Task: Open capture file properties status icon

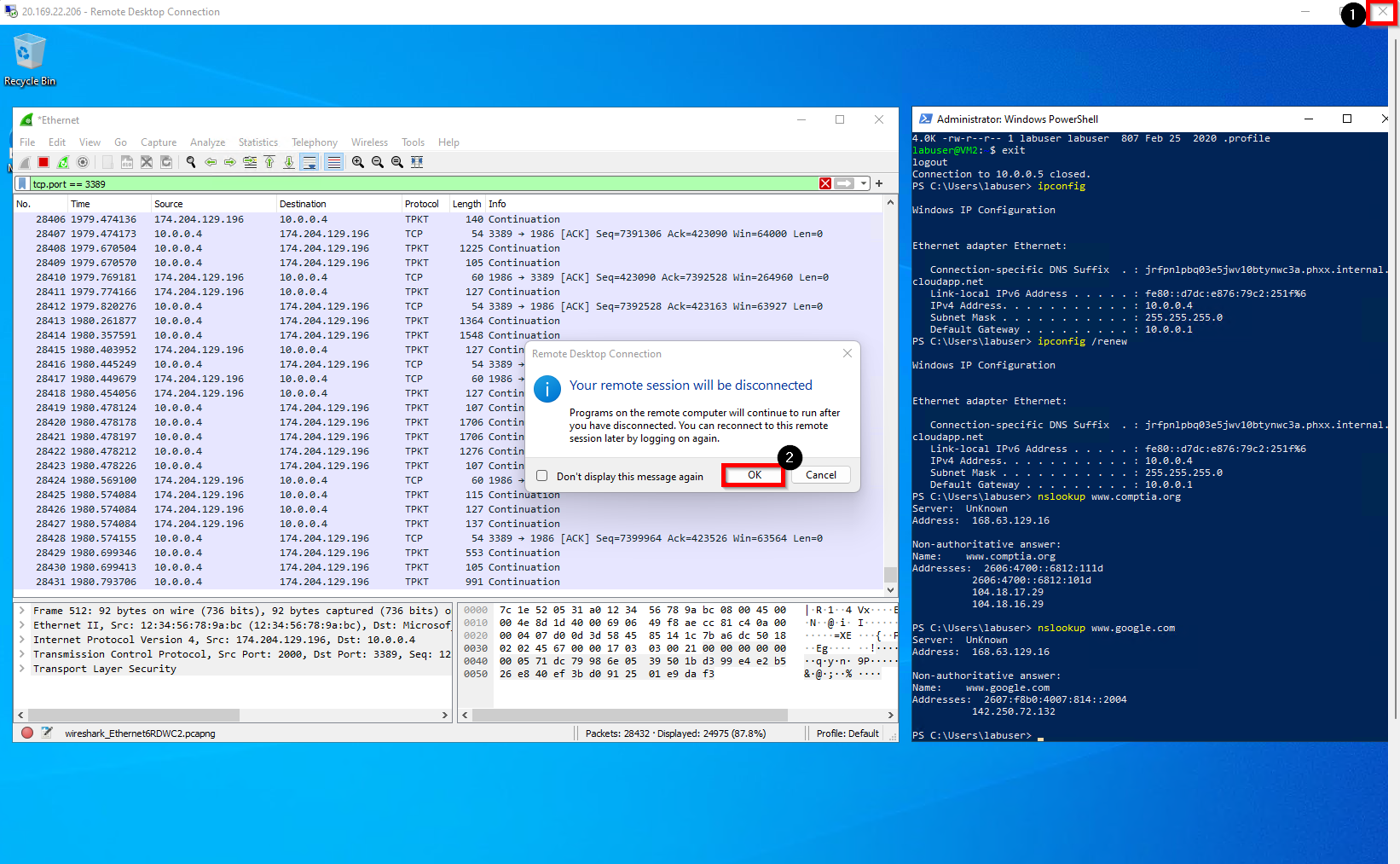Action: point(47,733)
